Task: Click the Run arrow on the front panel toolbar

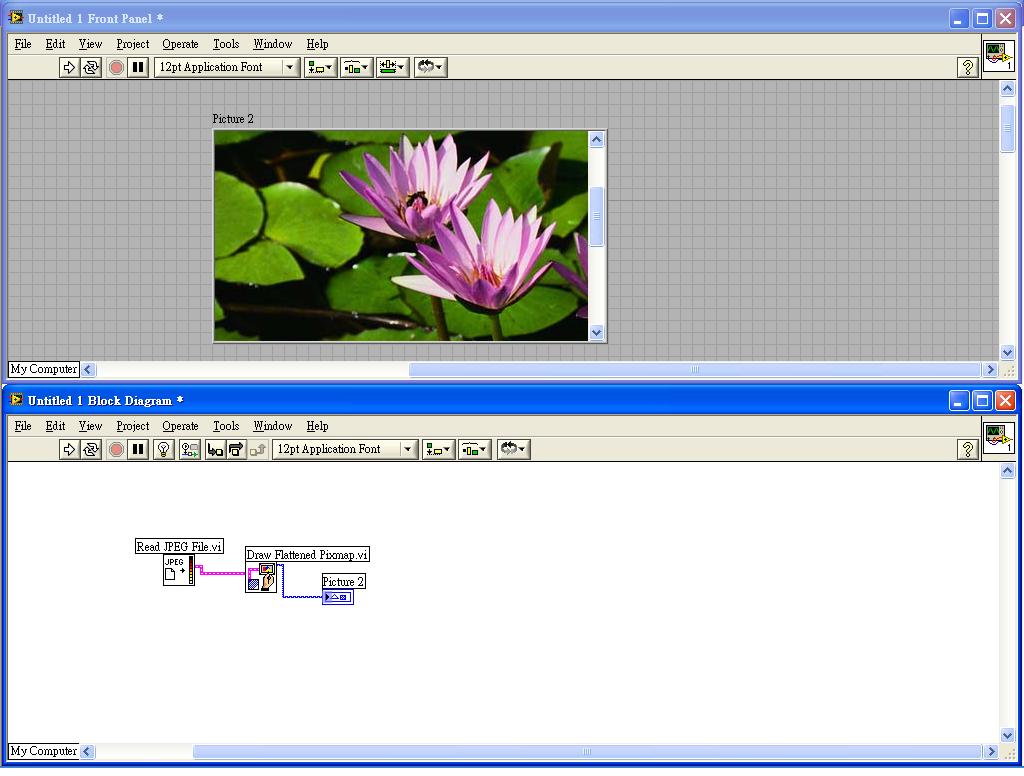Action: coord(69,67)
